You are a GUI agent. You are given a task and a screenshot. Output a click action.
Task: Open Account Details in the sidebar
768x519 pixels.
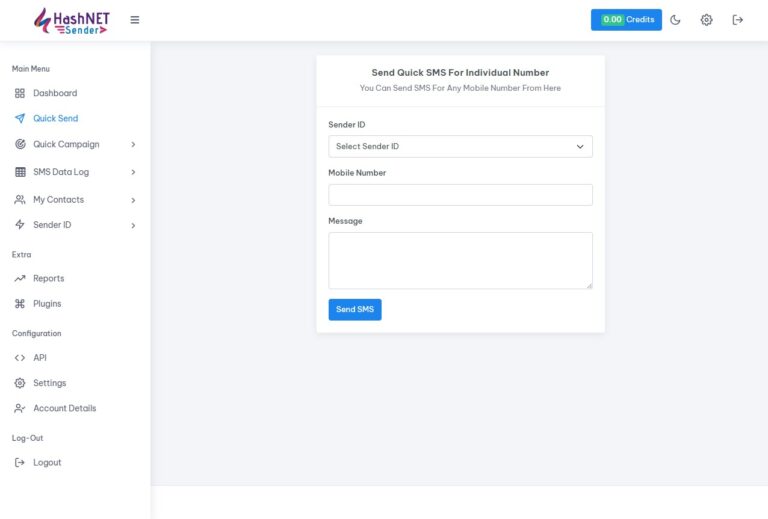click(x=64, y=408)
